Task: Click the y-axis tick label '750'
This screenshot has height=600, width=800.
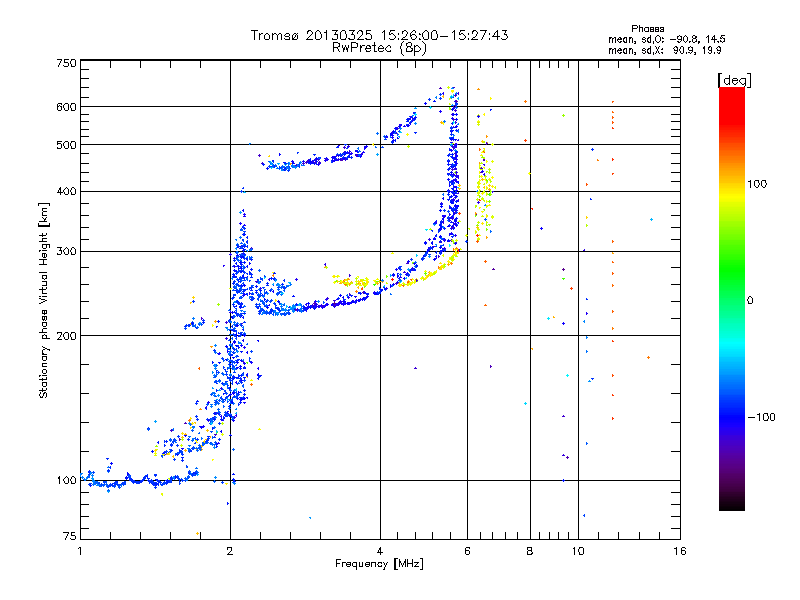Action: [x=66, y=63]
